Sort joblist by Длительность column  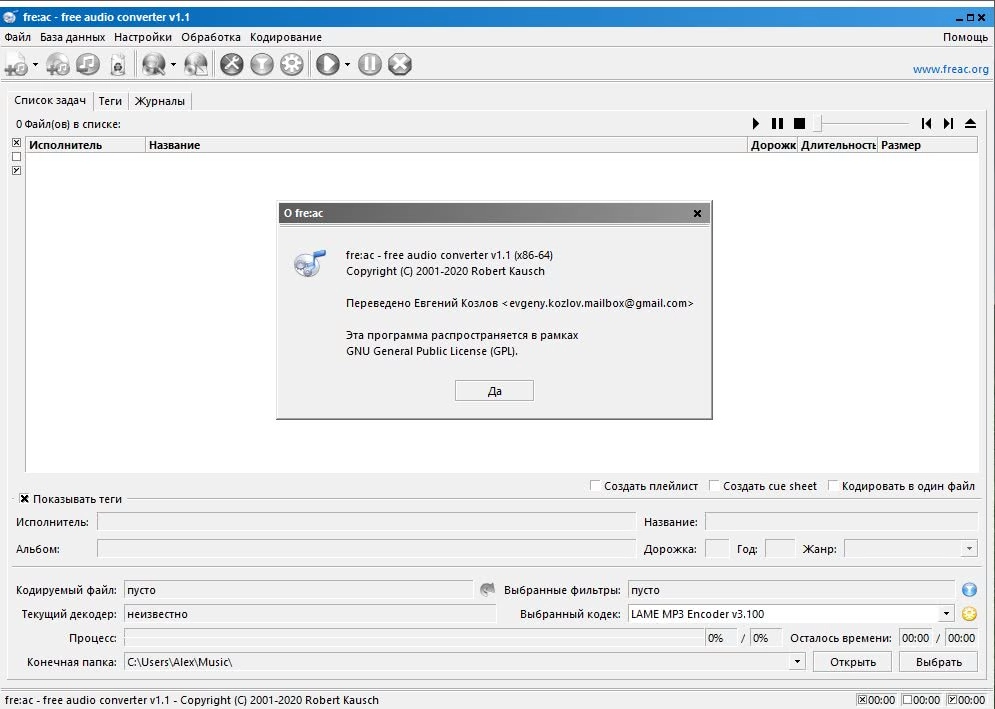(x=838, y=145)
